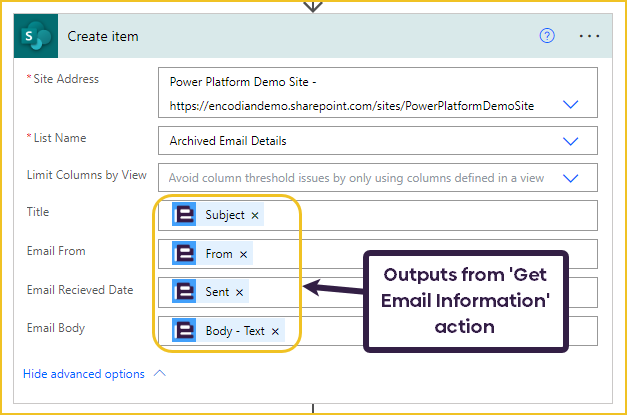
Task: Select the From dynamic content token
Action: (212, 253)
